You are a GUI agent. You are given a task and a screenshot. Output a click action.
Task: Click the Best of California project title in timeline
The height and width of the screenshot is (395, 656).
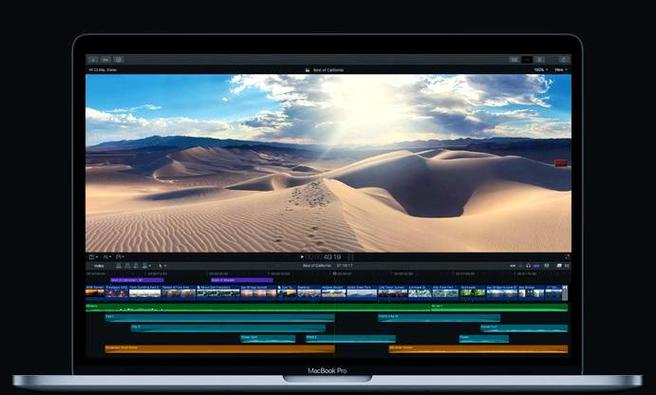click(x=317, y=266)
